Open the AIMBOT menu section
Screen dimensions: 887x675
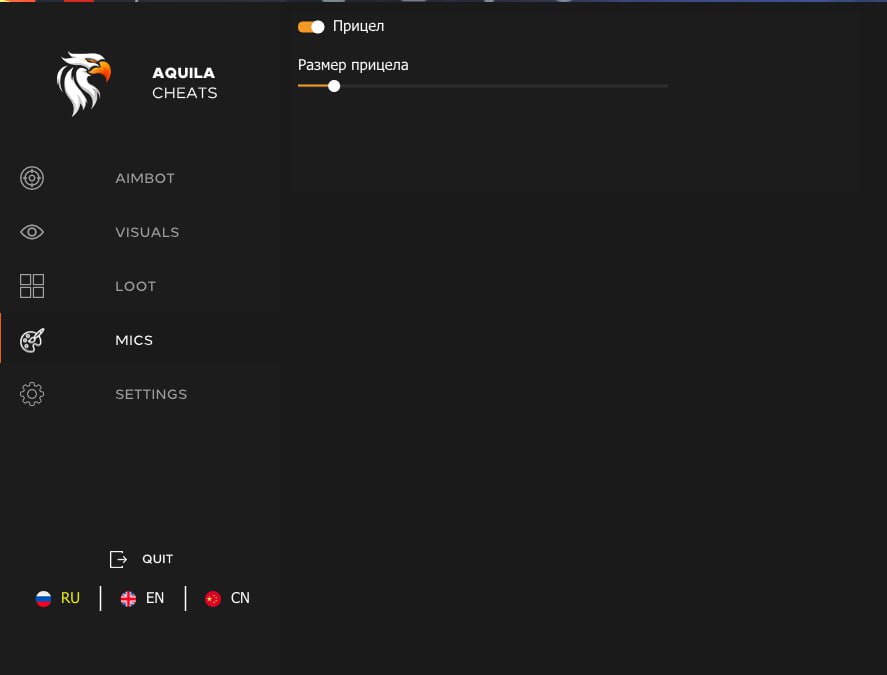coord(145,178)
